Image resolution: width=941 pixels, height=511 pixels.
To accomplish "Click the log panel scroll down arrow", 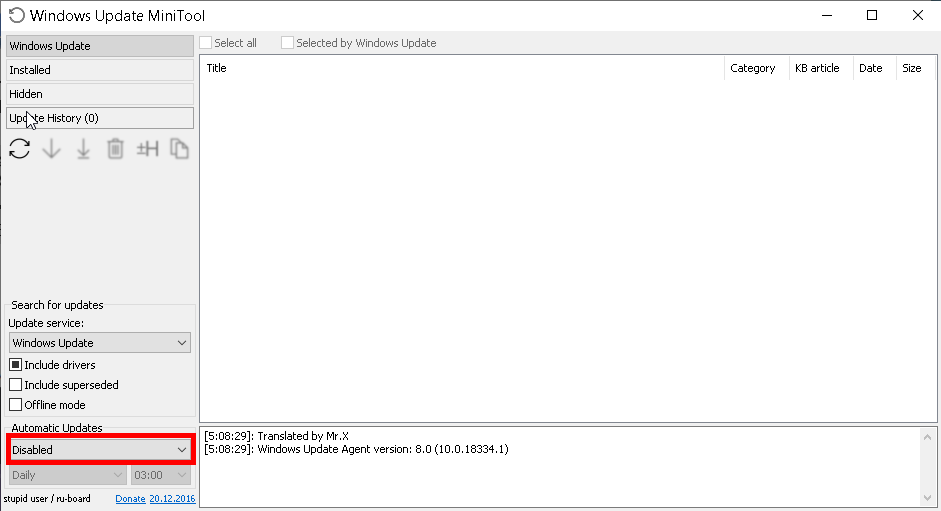I will [928, 498].
